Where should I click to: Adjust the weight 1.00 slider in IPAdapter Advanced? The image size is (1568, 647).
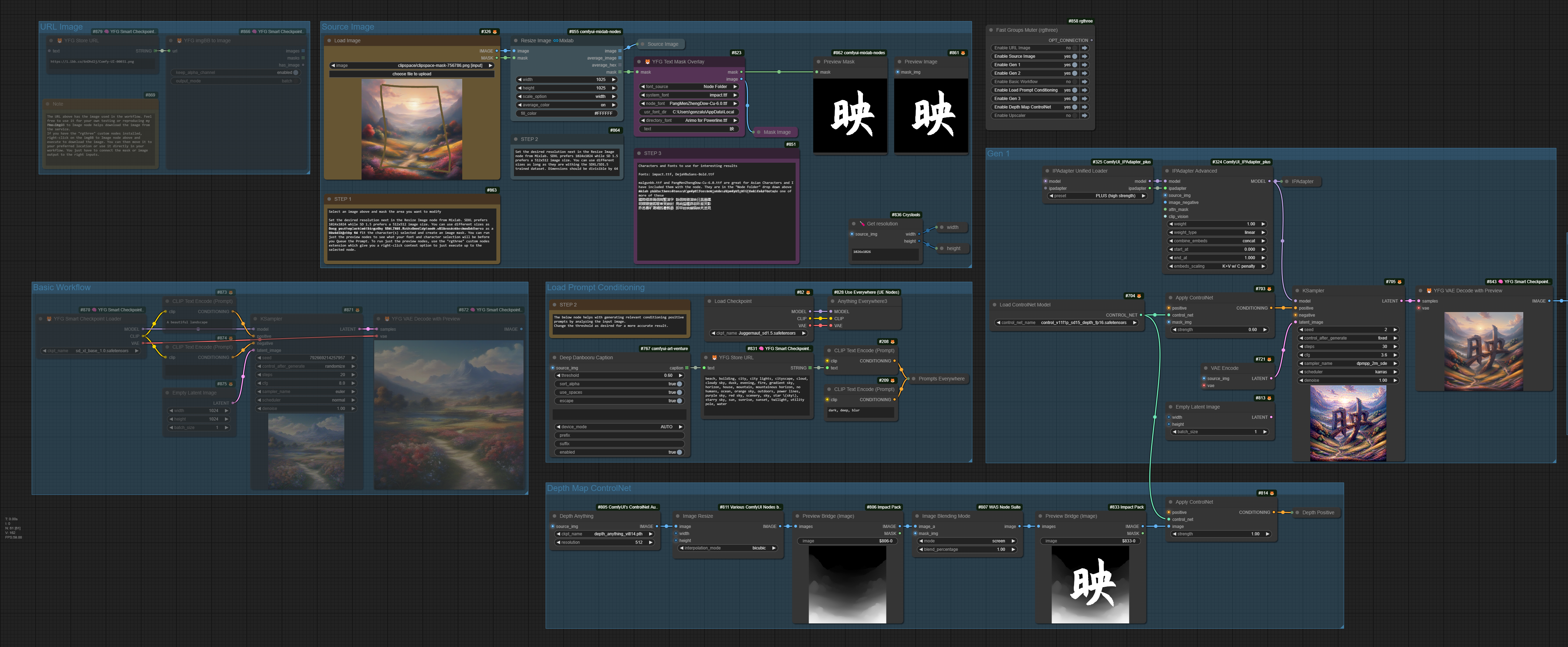pyautogui.click(x=1217, y=224)
